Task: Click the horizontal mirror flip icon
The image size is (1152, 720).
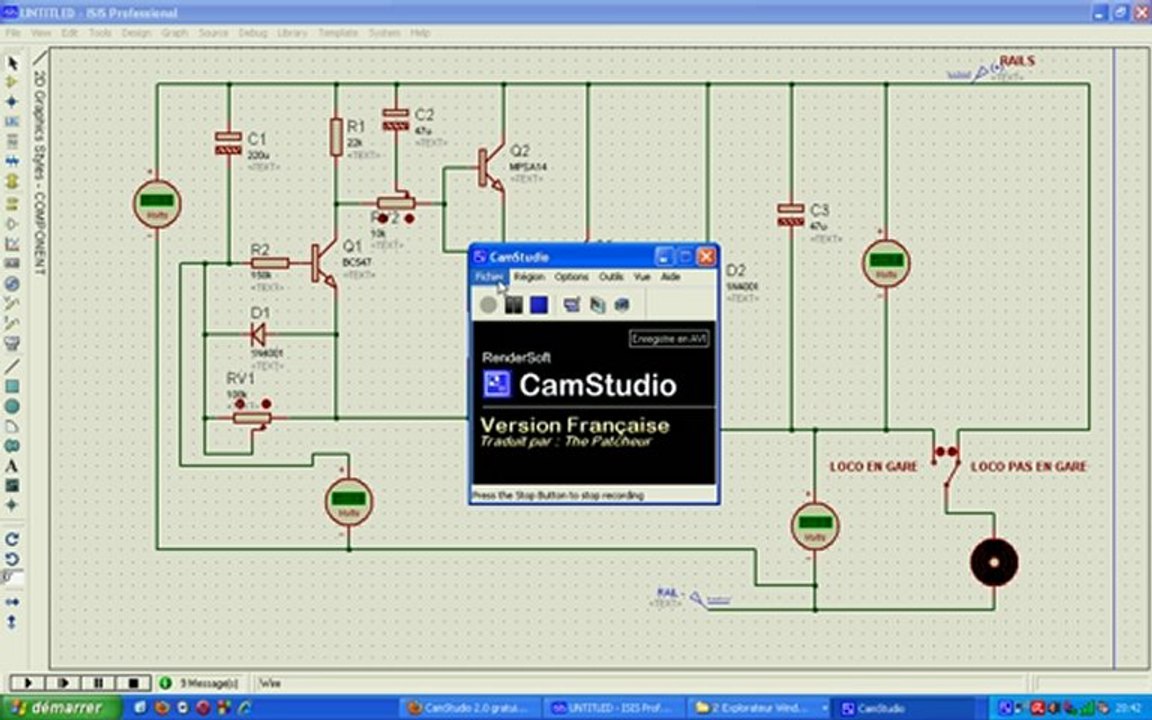Action: (12, 602)
